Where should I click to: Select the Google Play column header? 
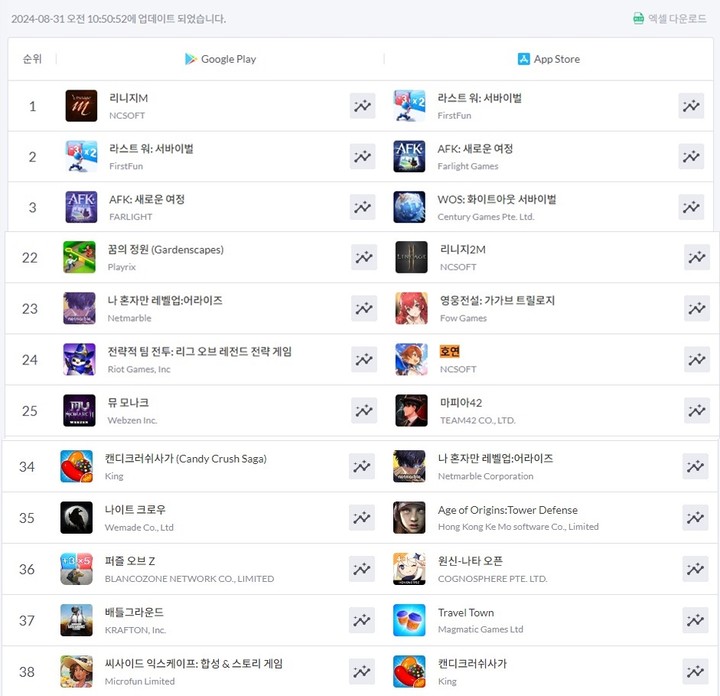click(x=220, y=59)
